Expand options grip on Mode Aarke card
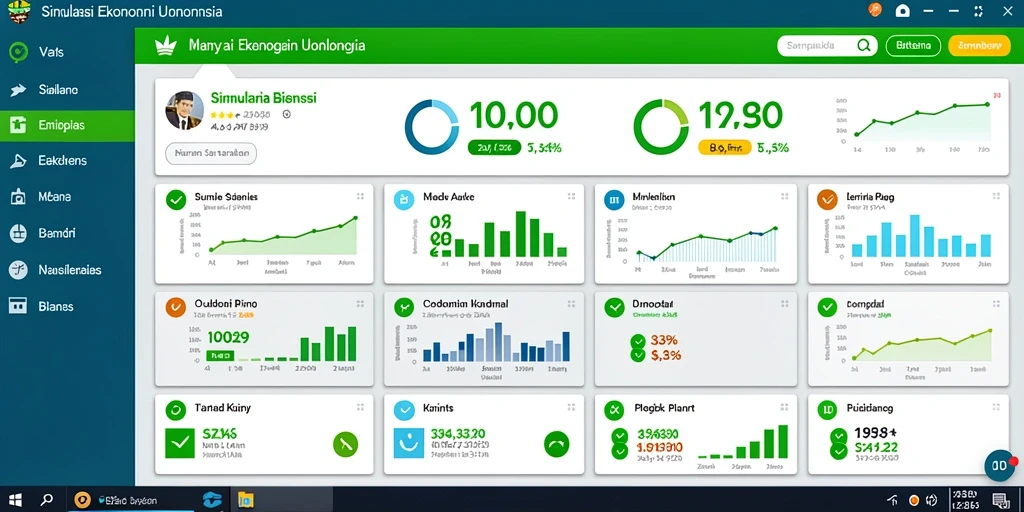Image resolution: width=1024 pixels, height=512 pixels. pyautogui.click(x=571, y=196)
